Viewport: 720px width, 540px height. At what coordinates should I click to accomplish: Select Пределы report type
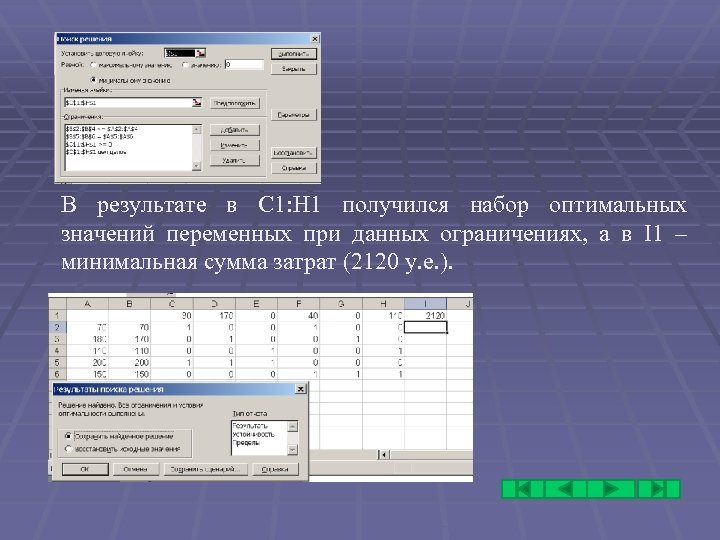246,443
